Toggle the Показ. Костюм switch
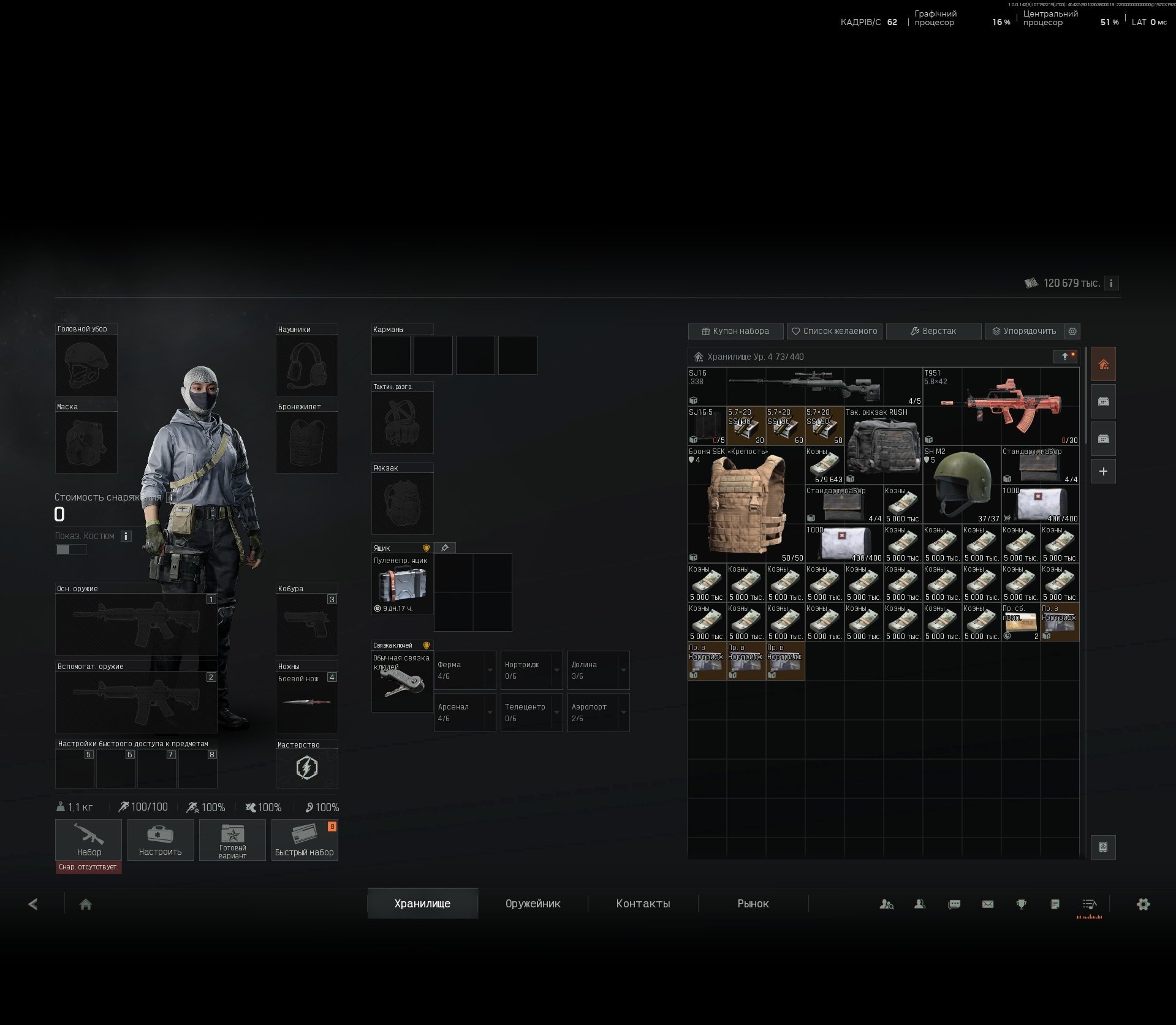1176x1025 pixels. point(71,550)
